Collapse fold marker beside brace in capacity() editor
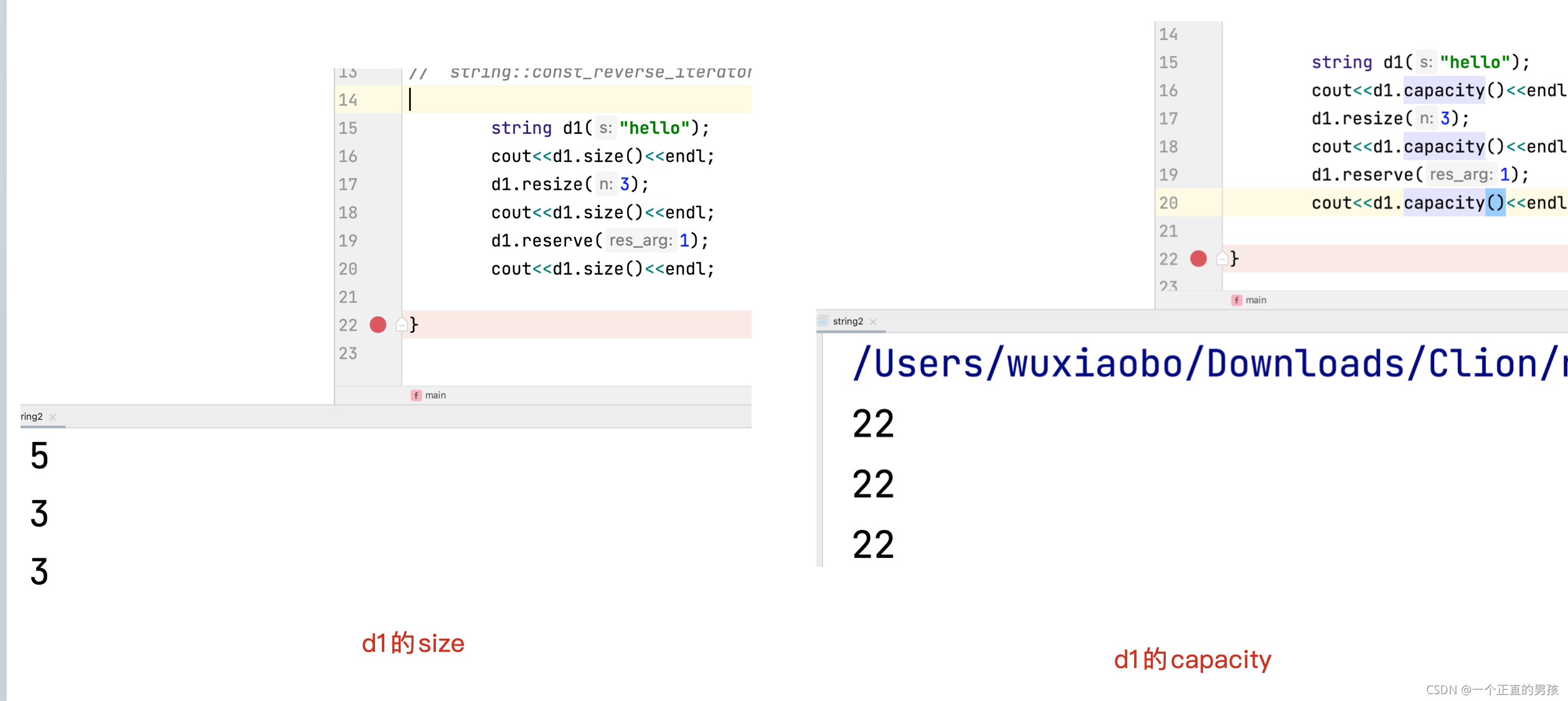Viewport: 1568px width, 701px height. click(x=1222, y=258)
